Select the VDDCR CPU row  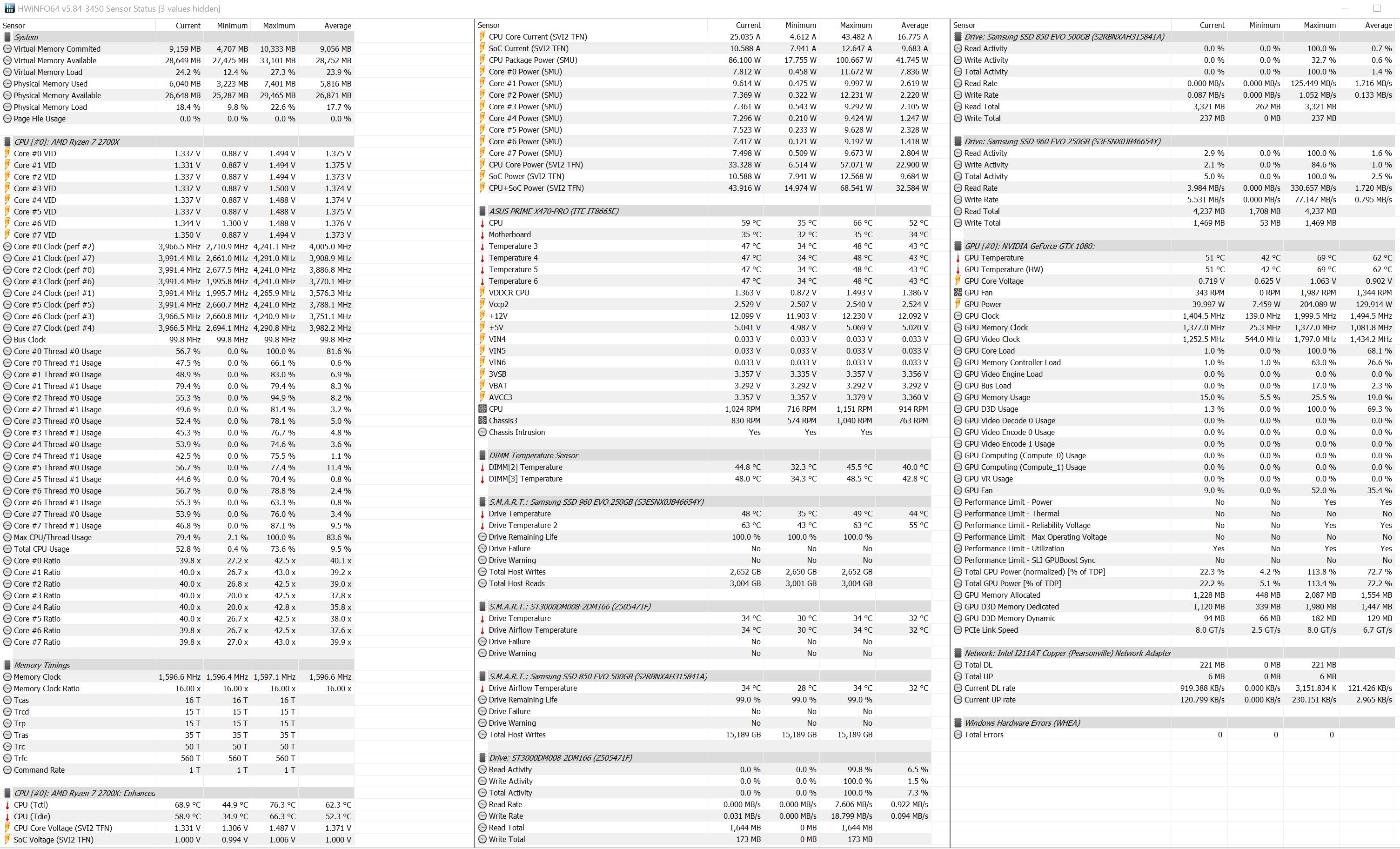[x=703, y=293]
